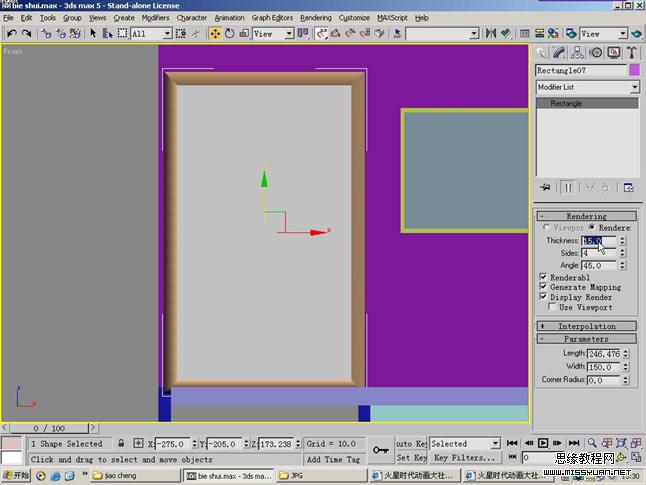Open the Align tool

[x=506, y=33]
